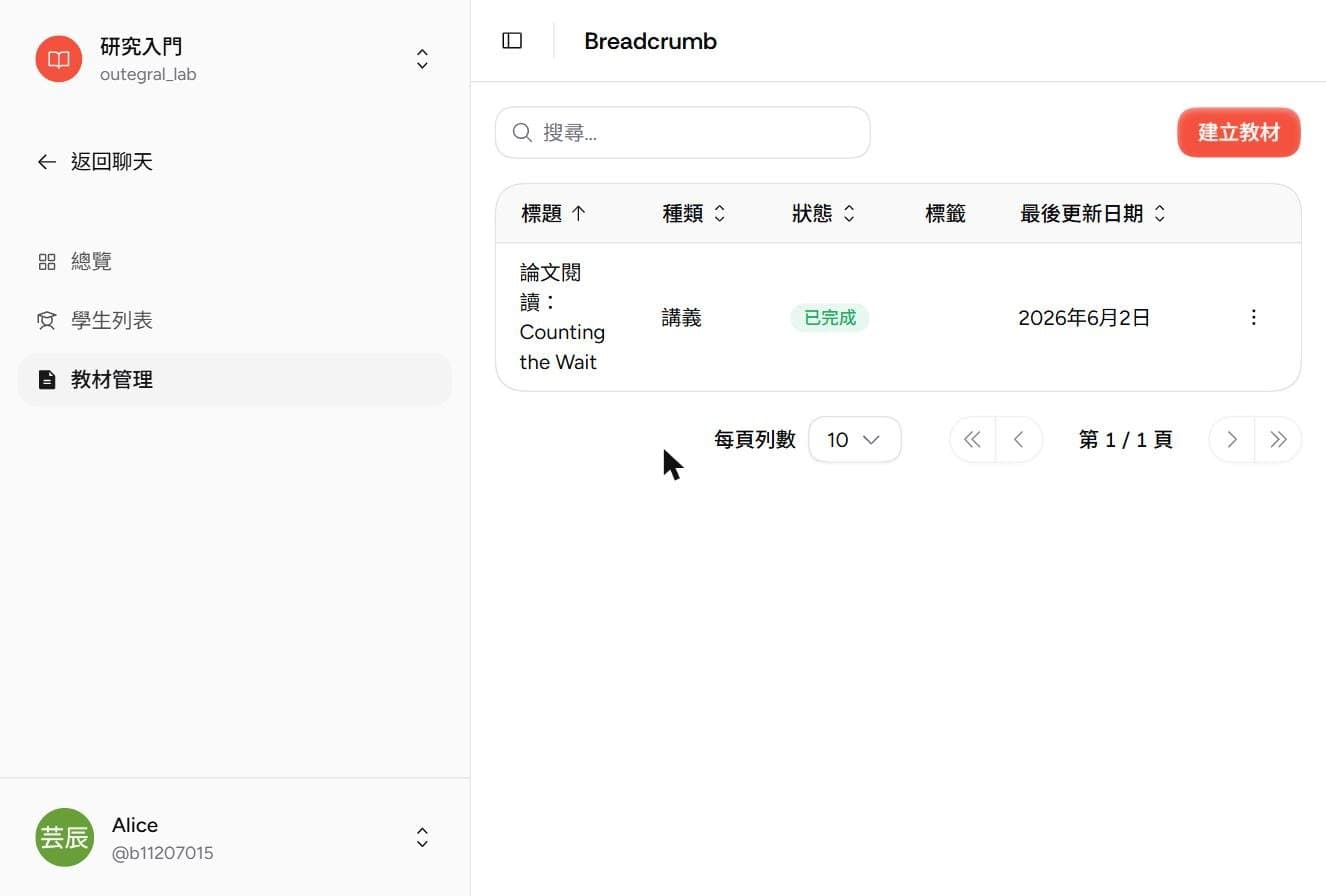Click the 已完成 status badge
The image size is (1326, 896).
pyautogui.click(x=830, y=318)
